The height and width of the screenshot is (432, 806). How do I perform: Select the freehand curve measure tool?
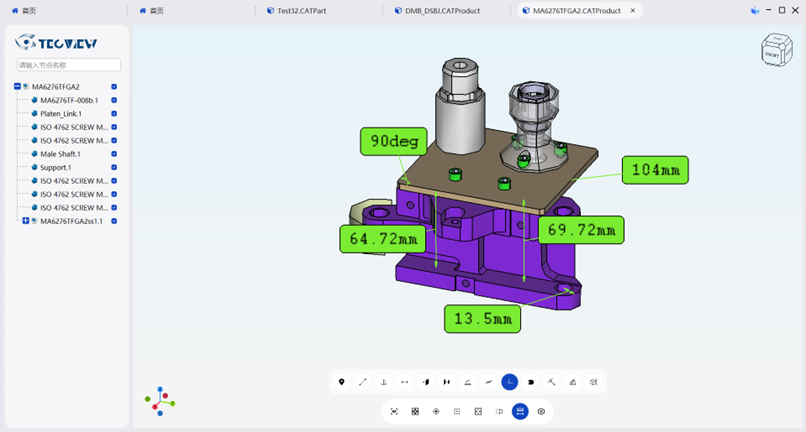(489, 382)
